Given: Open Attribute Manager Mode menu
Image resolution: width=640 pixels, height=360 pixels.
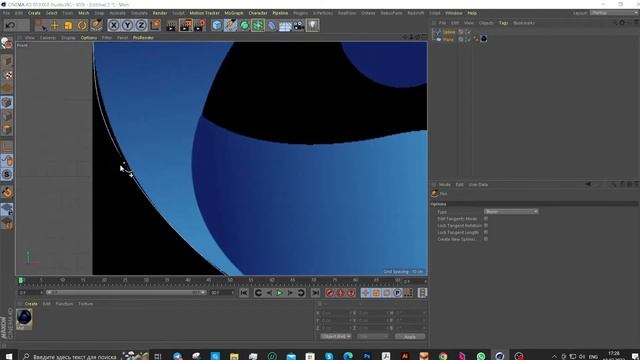Looking at the screenshot, I should (x=444, y=184).
